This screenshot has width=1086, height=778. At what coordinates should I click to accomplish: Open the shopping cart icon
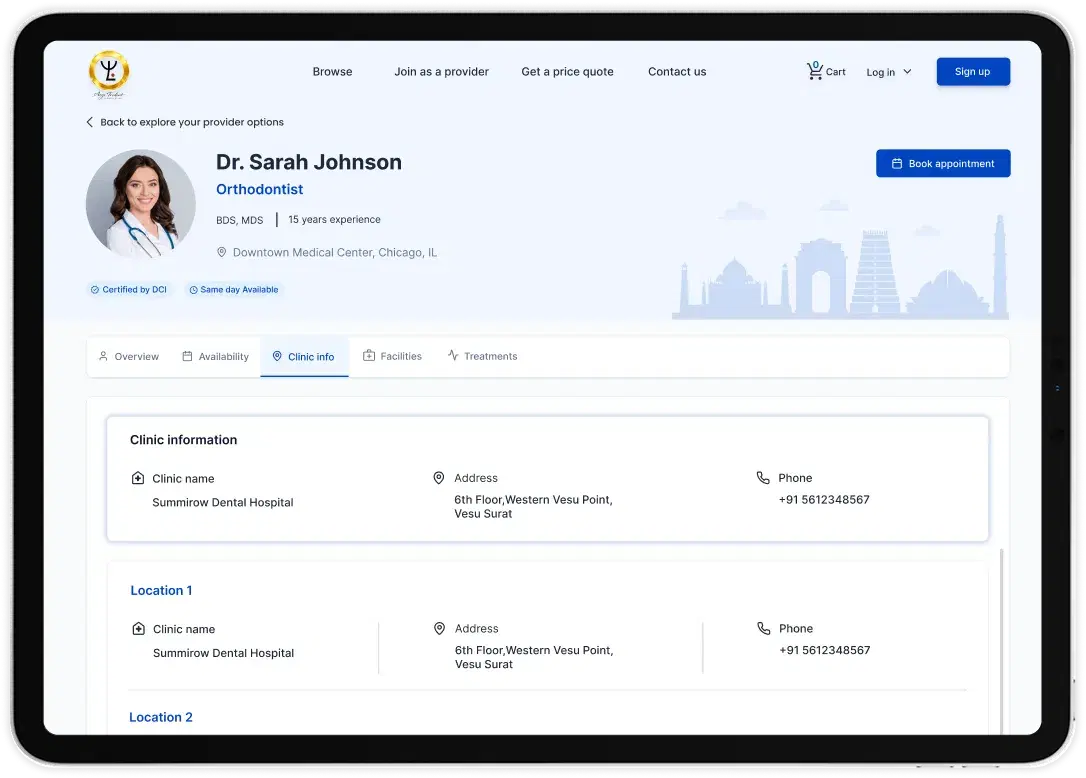[x=815, y=71]
